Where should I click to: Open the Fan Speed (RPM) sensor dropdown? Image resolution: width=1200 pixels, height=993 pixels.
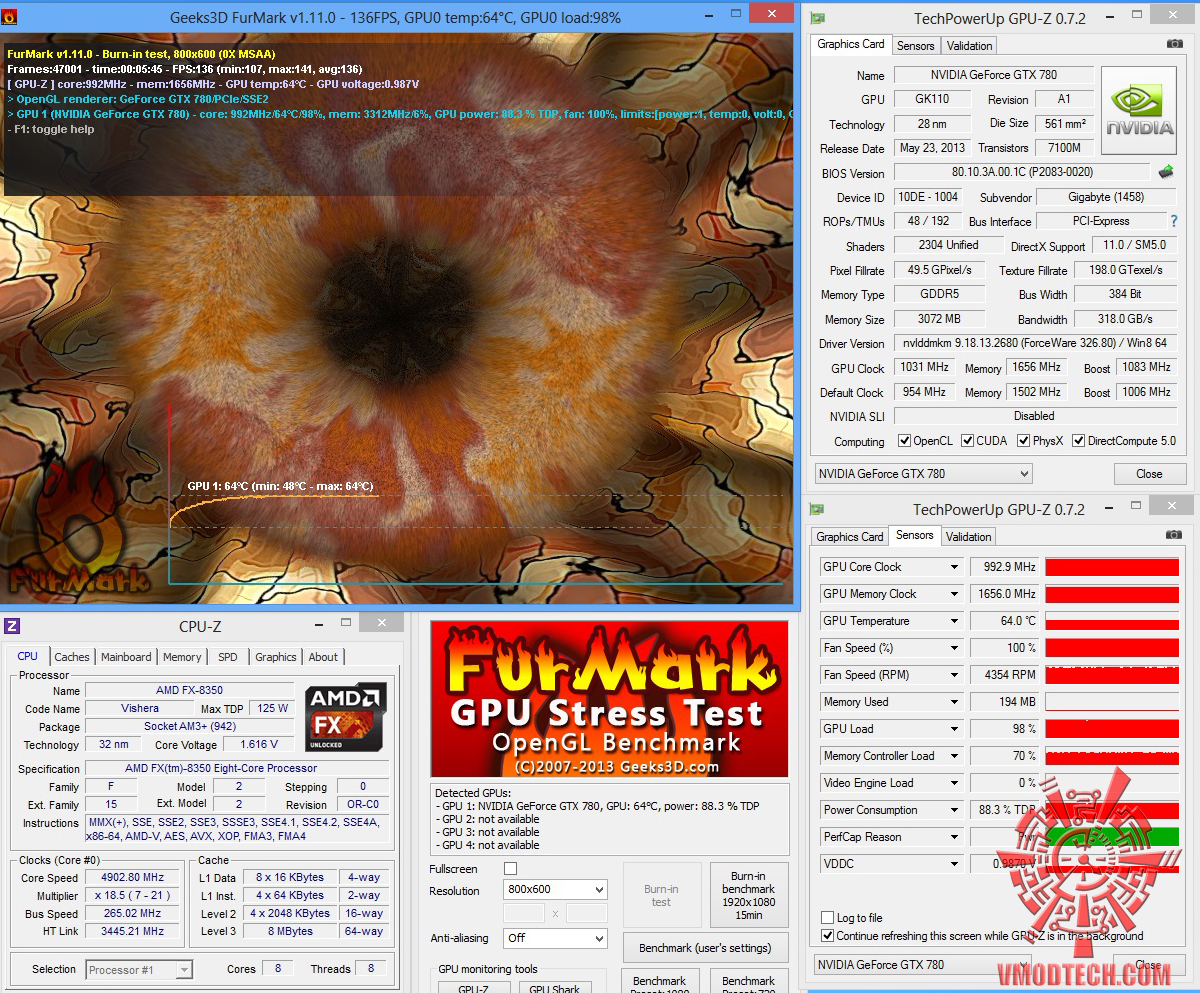(x=953, y=675)
